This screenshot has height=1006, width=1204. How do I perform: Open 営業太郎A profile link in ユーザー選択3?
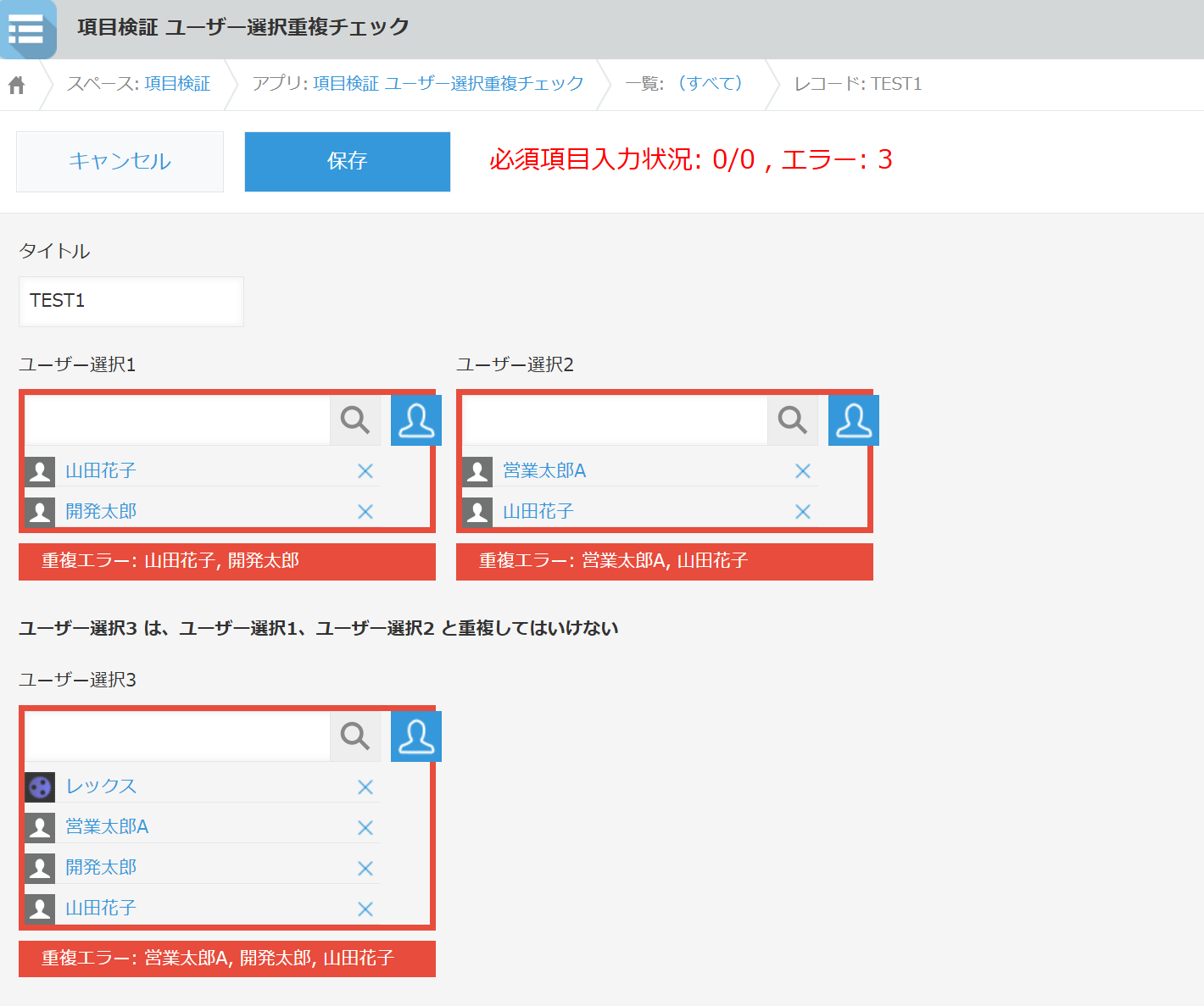(x=107, y=827)
